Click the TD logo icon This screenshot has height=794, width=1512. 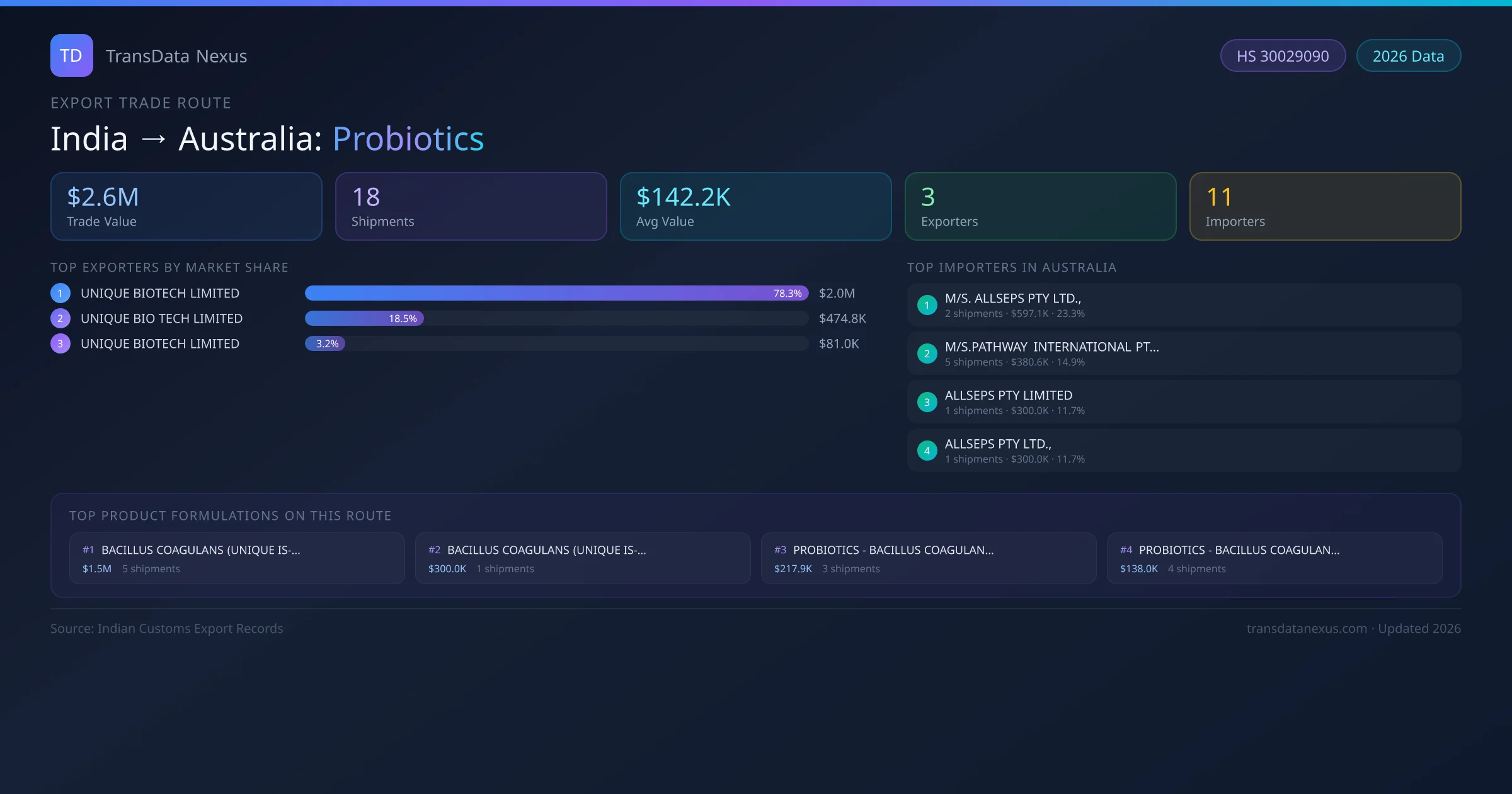point(71,55)
